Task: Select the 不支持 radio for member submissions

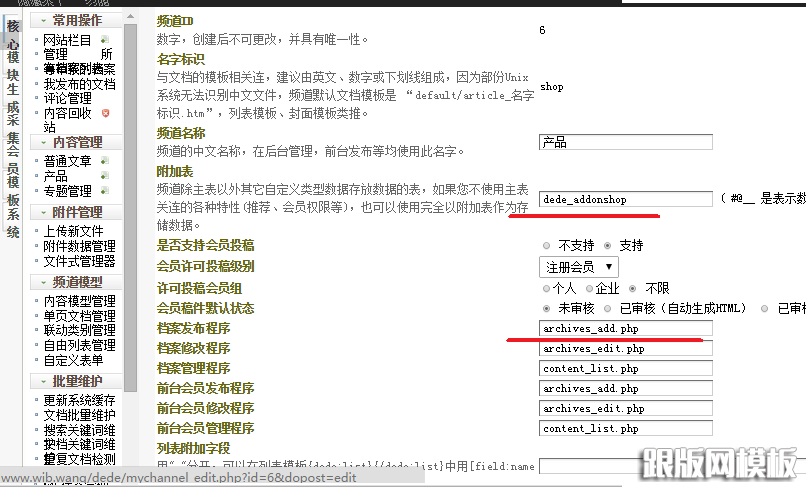Action: [x=545, y=245]
